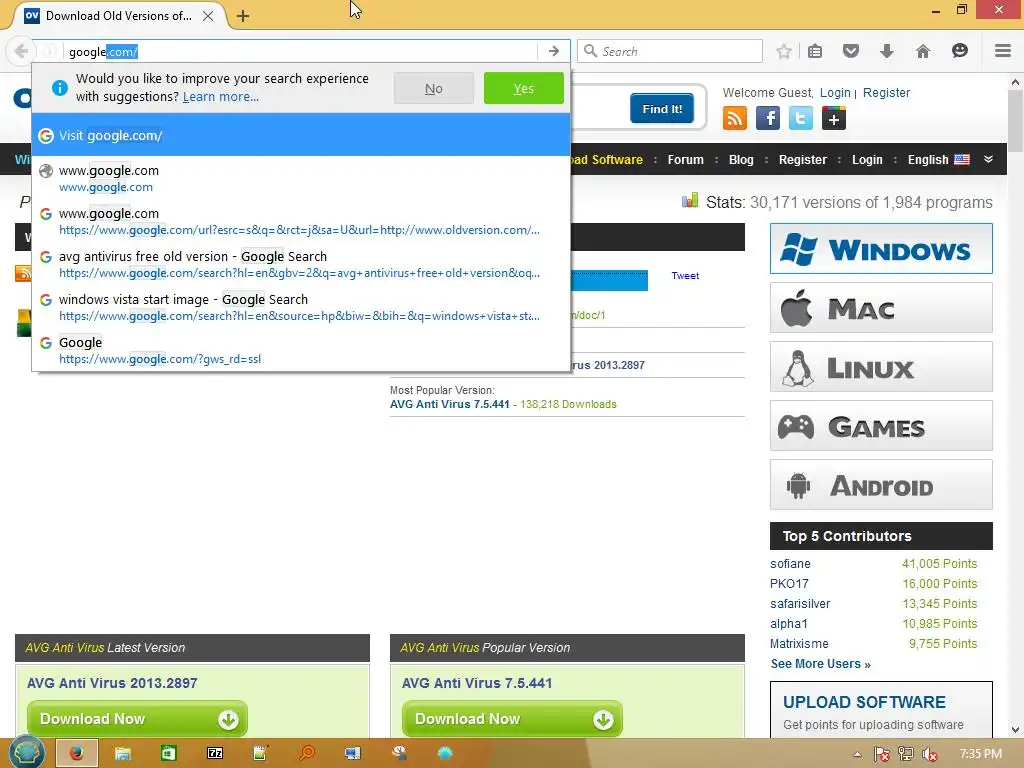Open the RSS feed icon near Login

pos(735,118)
